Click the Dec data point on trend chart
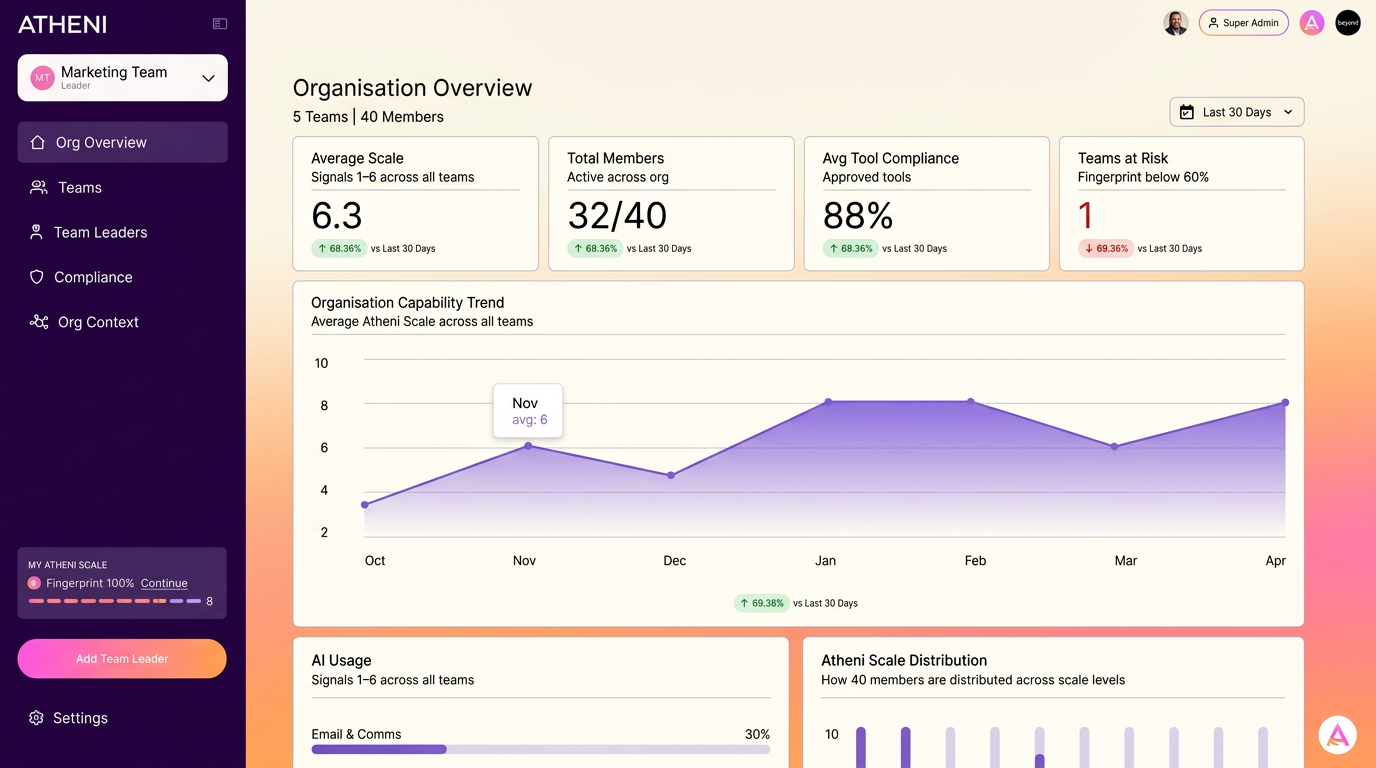The height and width of the screenshot is (768, 1376). point(671,475)
